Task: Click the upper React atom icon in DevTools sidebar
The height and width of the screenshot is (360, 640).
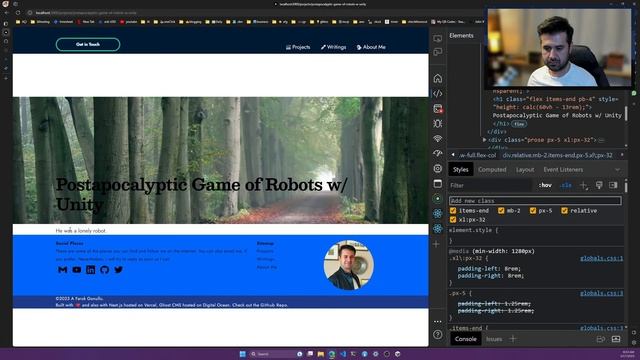Action: tap(438, 213)
